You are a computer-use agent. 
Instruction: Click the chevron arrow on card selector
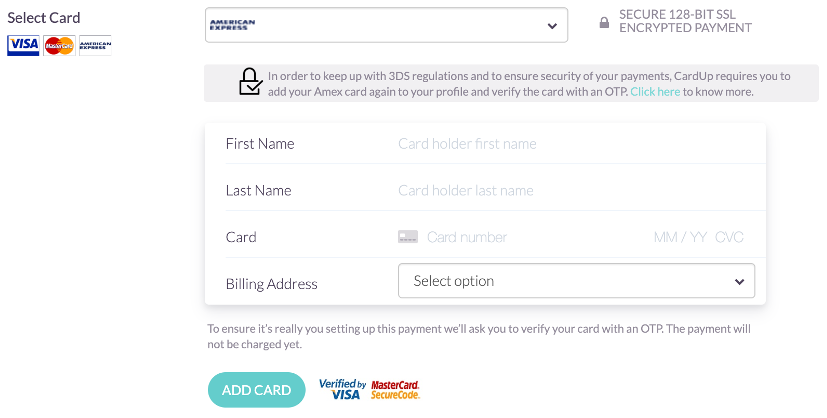(x=552, y=26)
